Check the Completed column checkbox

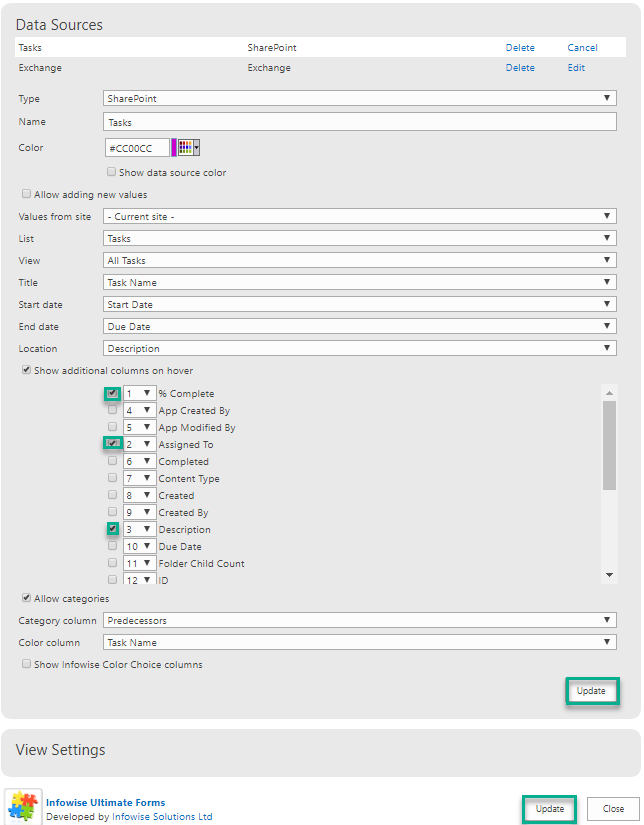112,461
